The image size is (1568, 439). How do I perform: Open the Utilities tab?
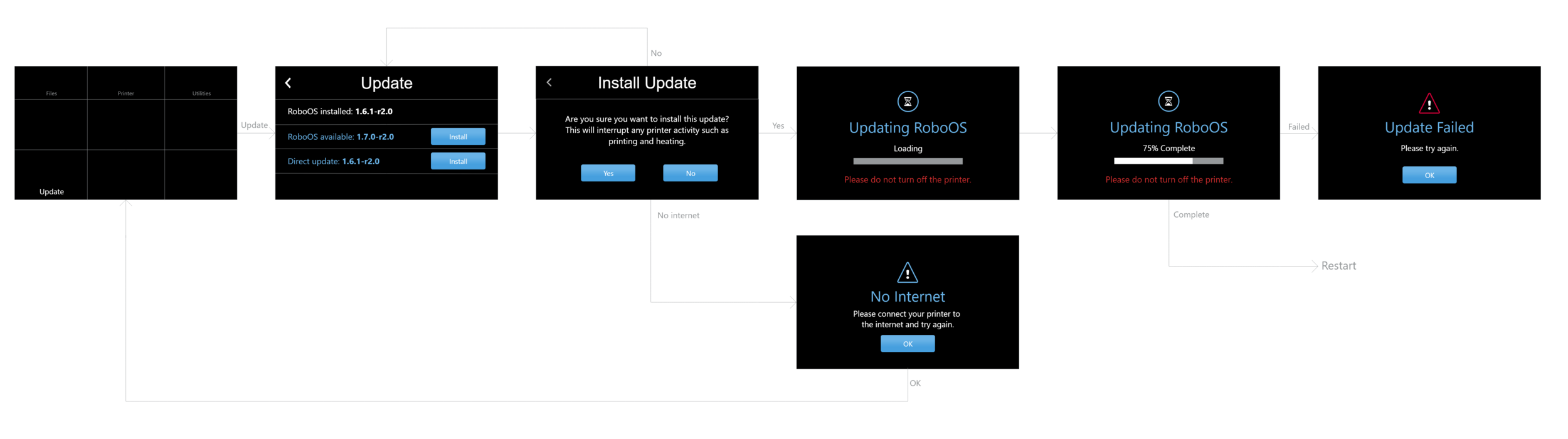pyautogui.click(x=201, y=93)
